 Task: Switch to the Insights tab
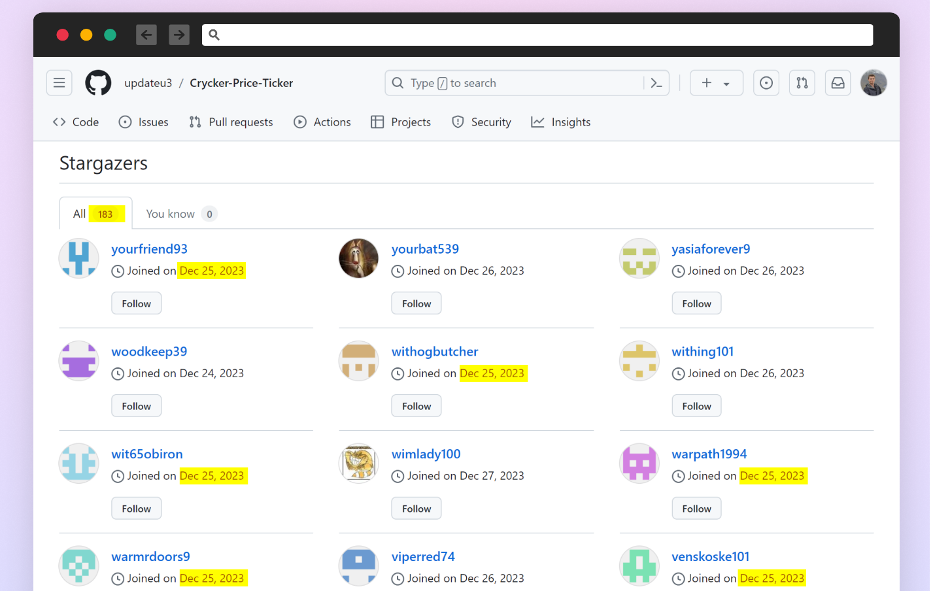561,122
